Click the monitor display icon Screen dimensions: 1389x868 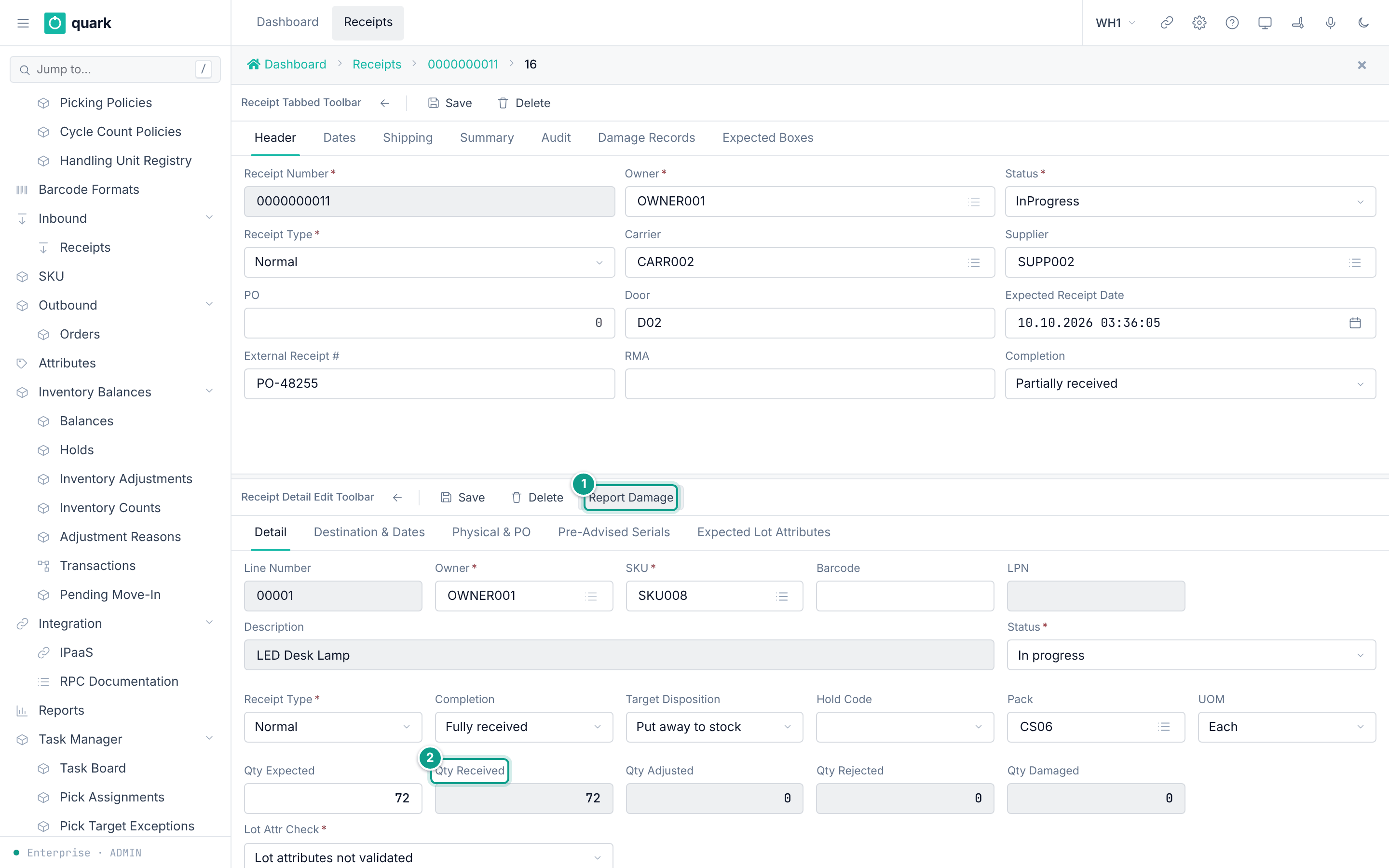1265,23
